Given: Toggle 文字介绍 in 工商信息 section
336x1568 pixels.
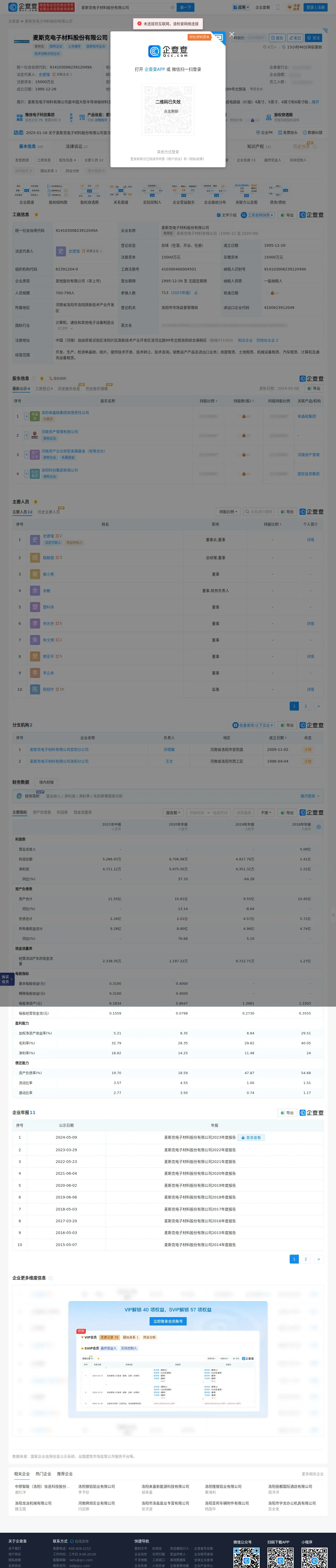Looking at the screenshot, I should (226, 215).
